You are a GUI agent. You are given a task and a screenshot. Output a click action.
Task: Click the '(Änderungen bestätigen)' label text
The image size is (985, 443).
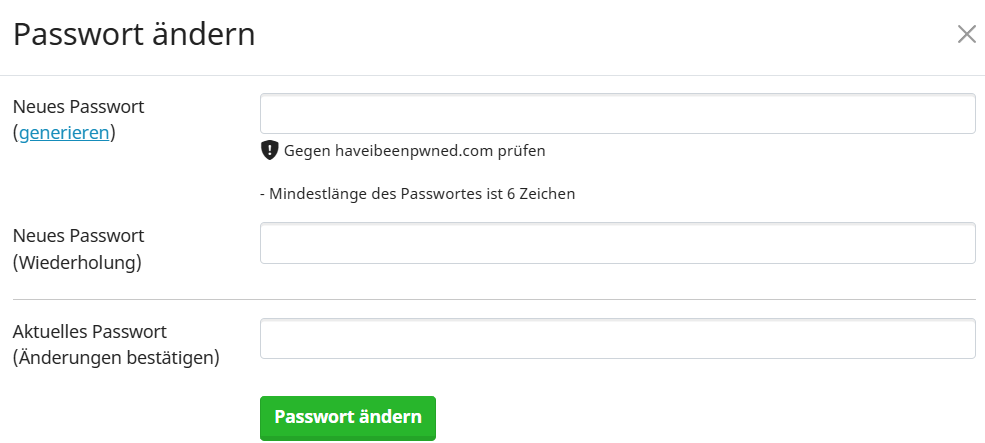point(116,357)
